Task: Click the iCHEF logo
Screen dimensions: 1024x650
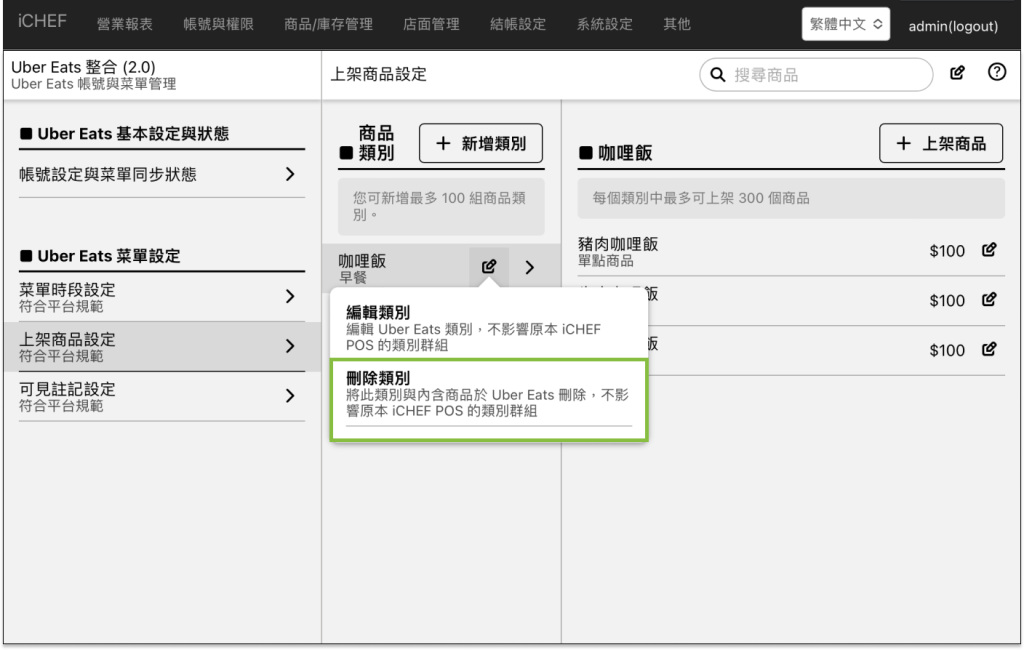Action: point(42,23)
